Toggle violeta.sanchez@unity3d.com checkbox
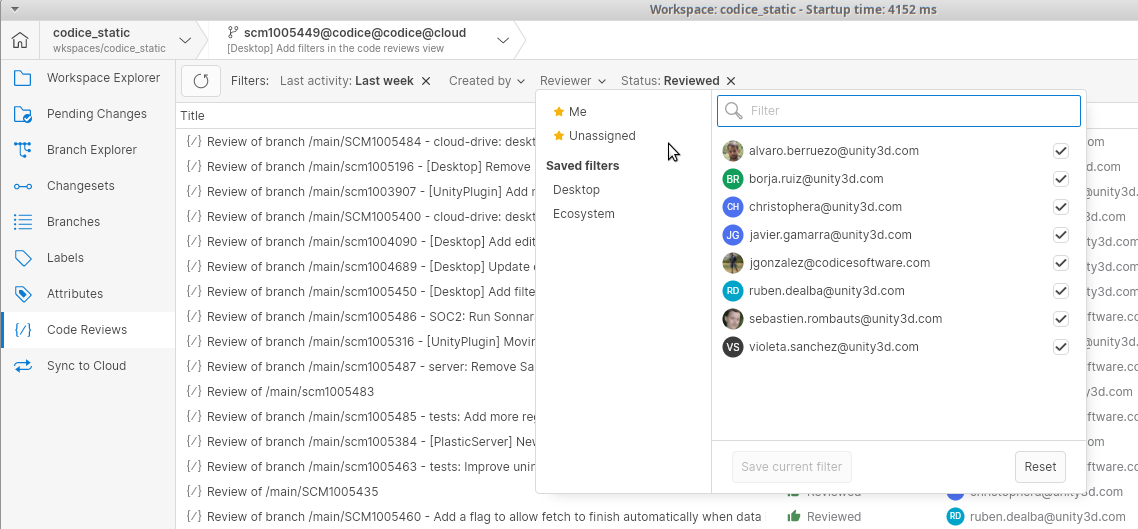1138x529 pixels. [1060, 347]
